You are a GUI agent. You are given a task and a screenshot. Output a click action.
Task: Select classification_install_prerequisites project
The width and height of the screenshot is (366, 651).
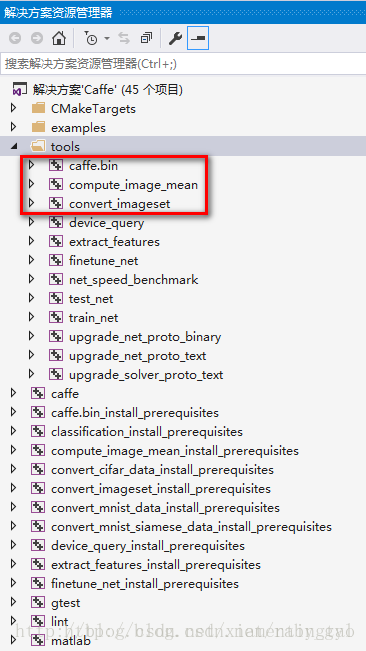147,432
